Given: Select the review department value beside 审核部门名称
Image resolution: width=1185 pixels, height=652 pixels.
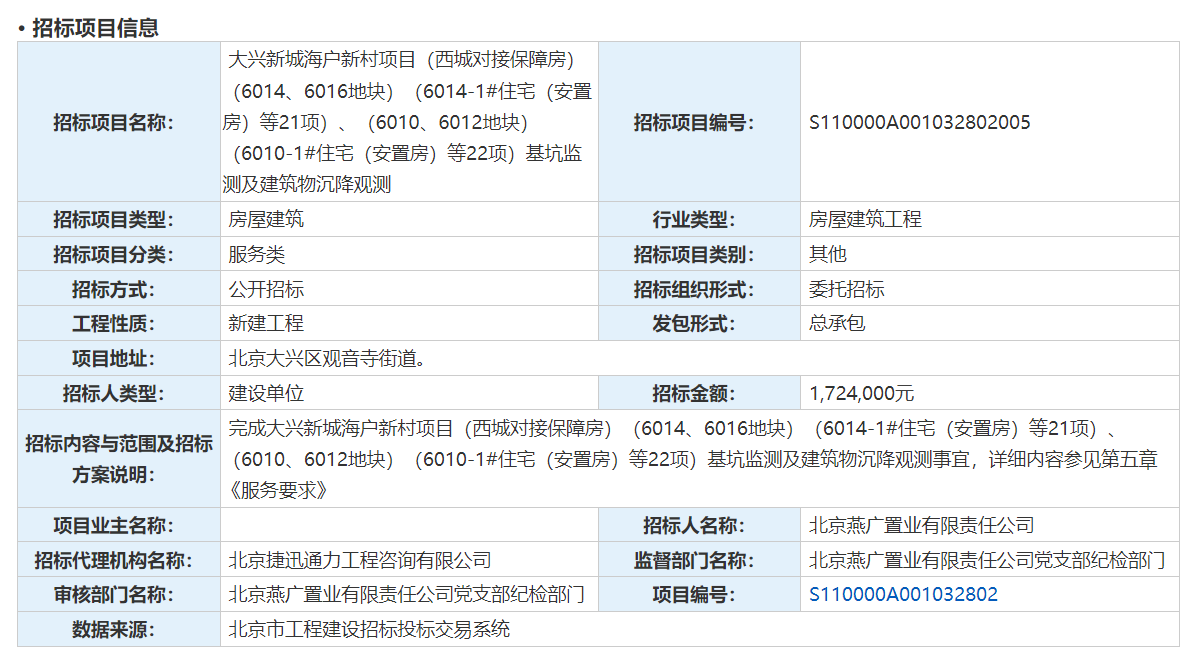Looking at the screenshot, I should [x=407, y=595].
